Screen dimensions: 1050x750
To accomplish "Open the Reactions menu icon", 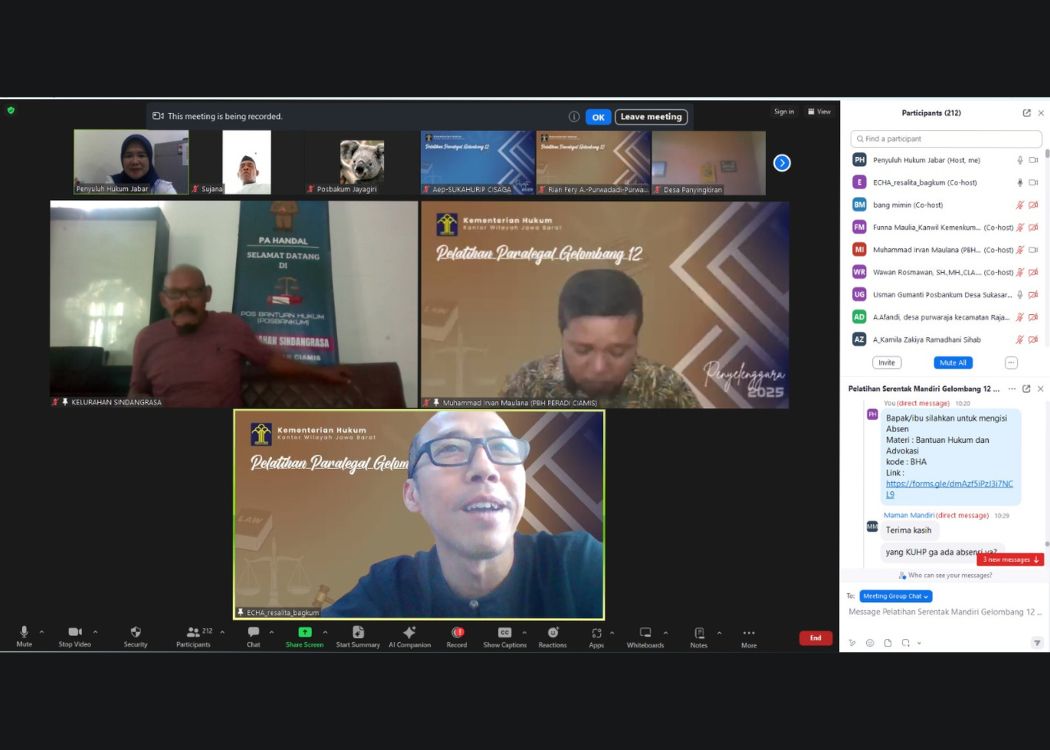I will tap(552, 633).
